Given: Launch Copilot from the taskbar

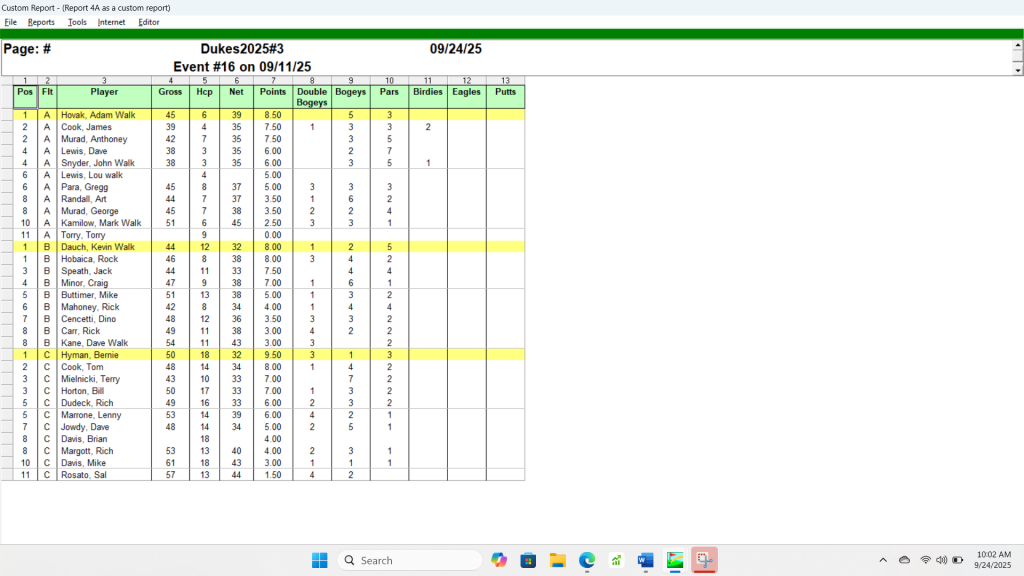Looking at the screenshot, I should (x=499, y=560).
